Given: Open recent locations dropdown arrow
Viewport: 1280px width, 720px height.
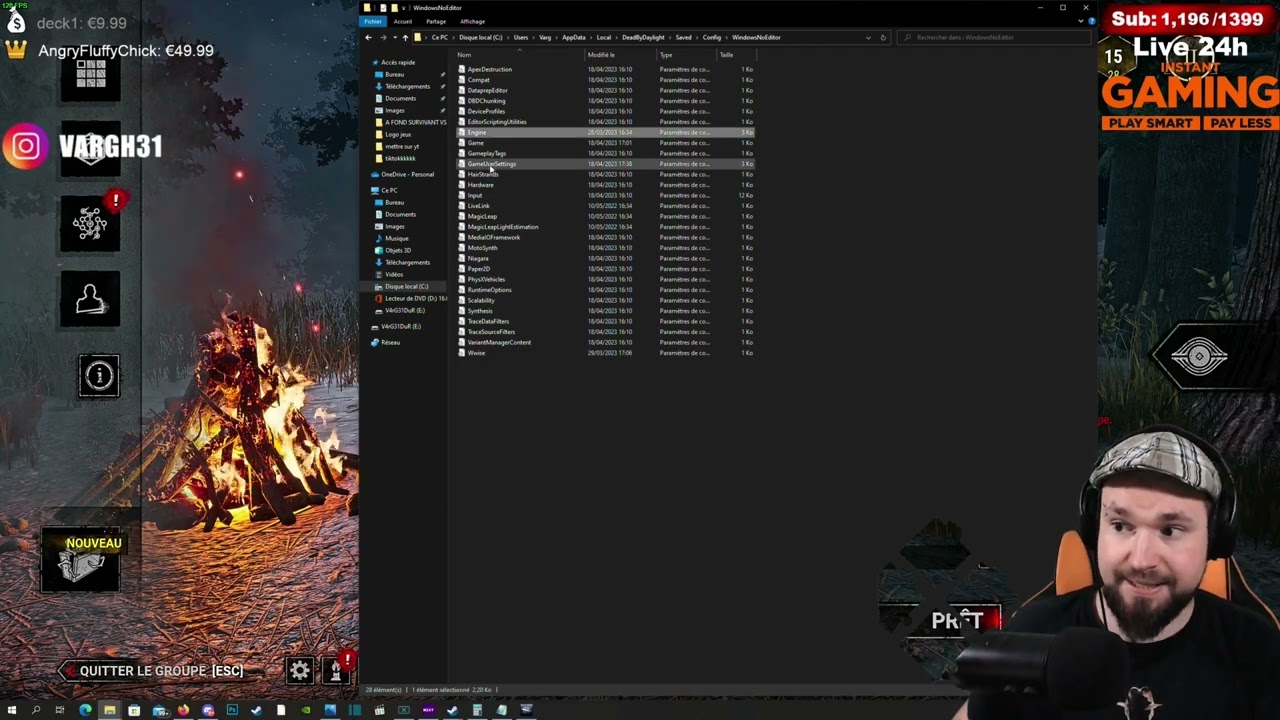Looking at the screenshot, I should click(x=394, y=37).
